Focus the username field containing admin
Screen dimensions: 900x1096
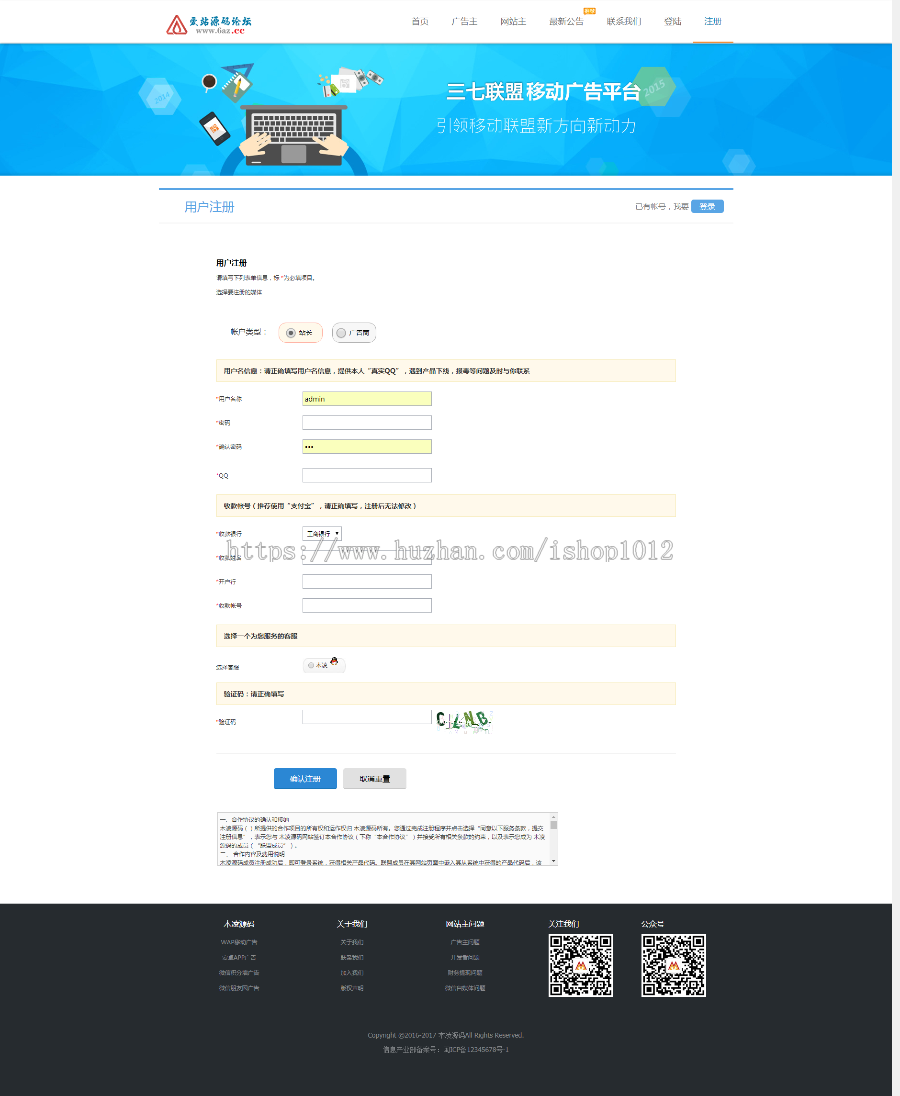click(x=367, y=398)
